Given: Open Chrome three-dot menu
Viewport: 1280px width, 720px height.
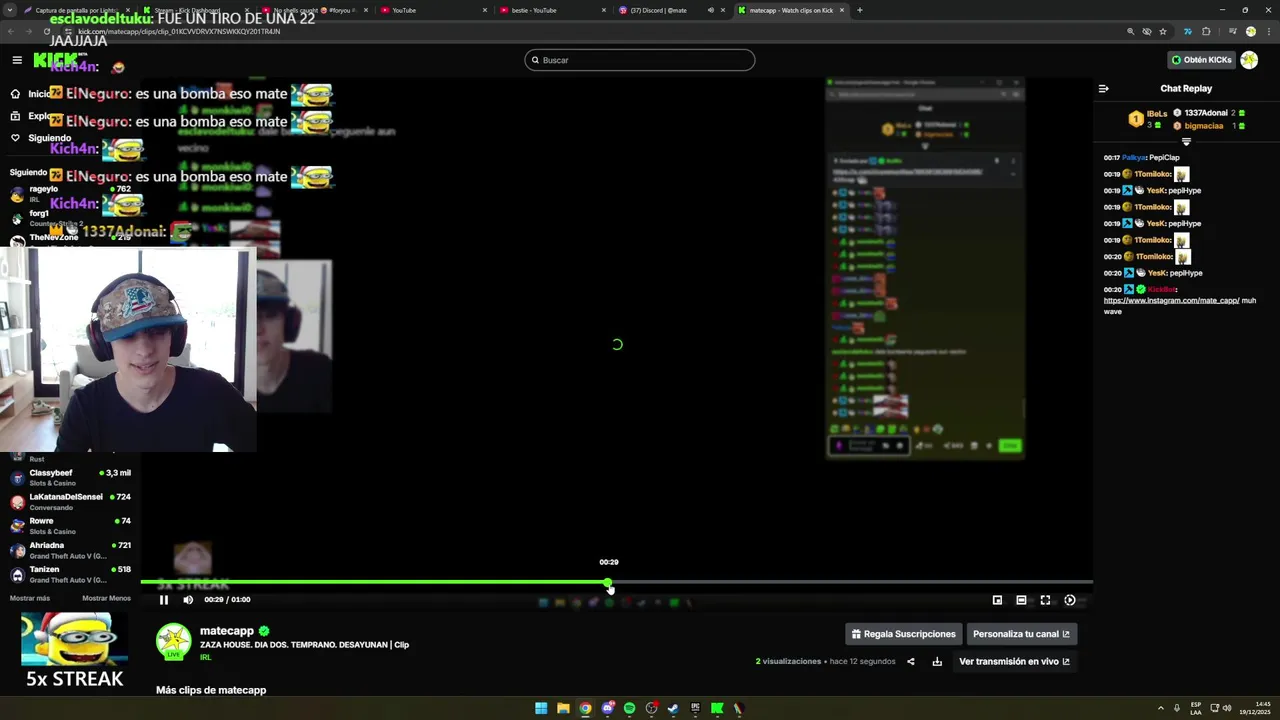Looking at the screenshot, I should 1269,31.
